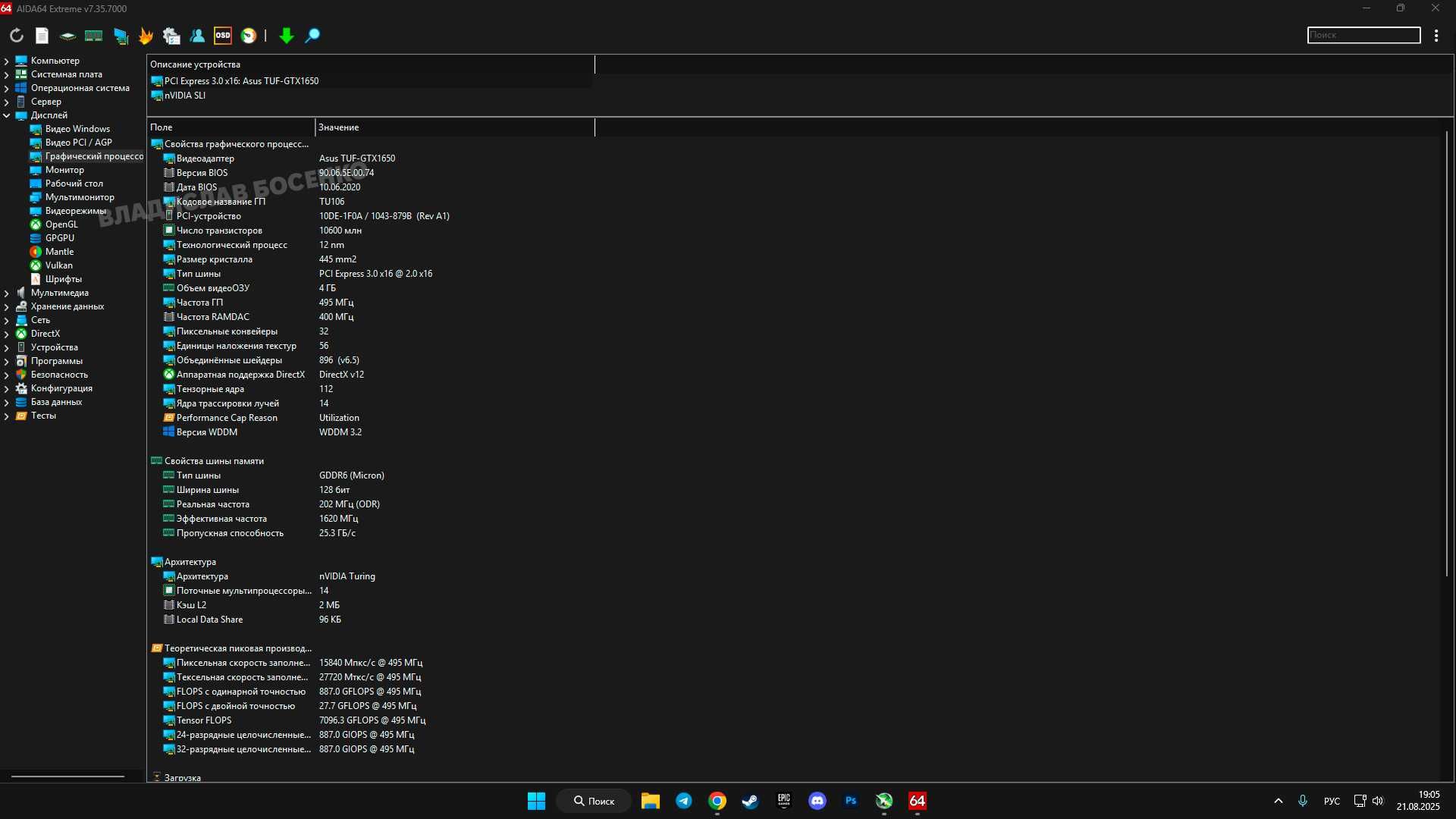The height and width of the screenshot is (819, 1456).
Task: Launch the stability test flame icon
Action: tap(146, 36)
